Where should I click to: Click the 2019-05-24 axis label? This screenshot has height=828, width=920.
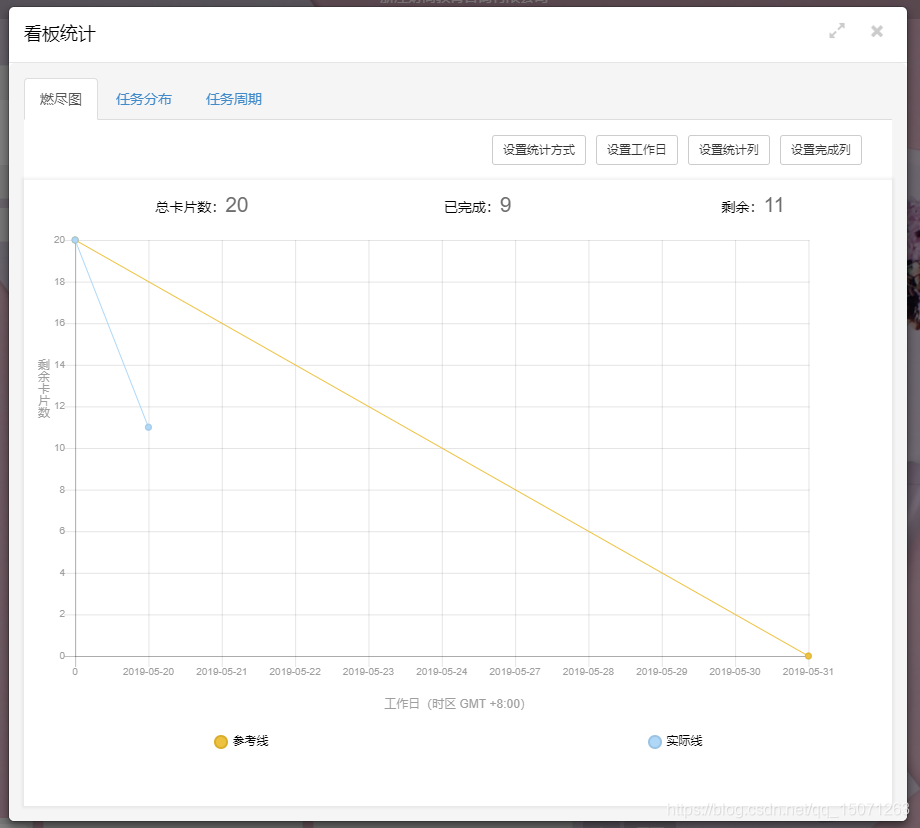[x=442, y=672]
